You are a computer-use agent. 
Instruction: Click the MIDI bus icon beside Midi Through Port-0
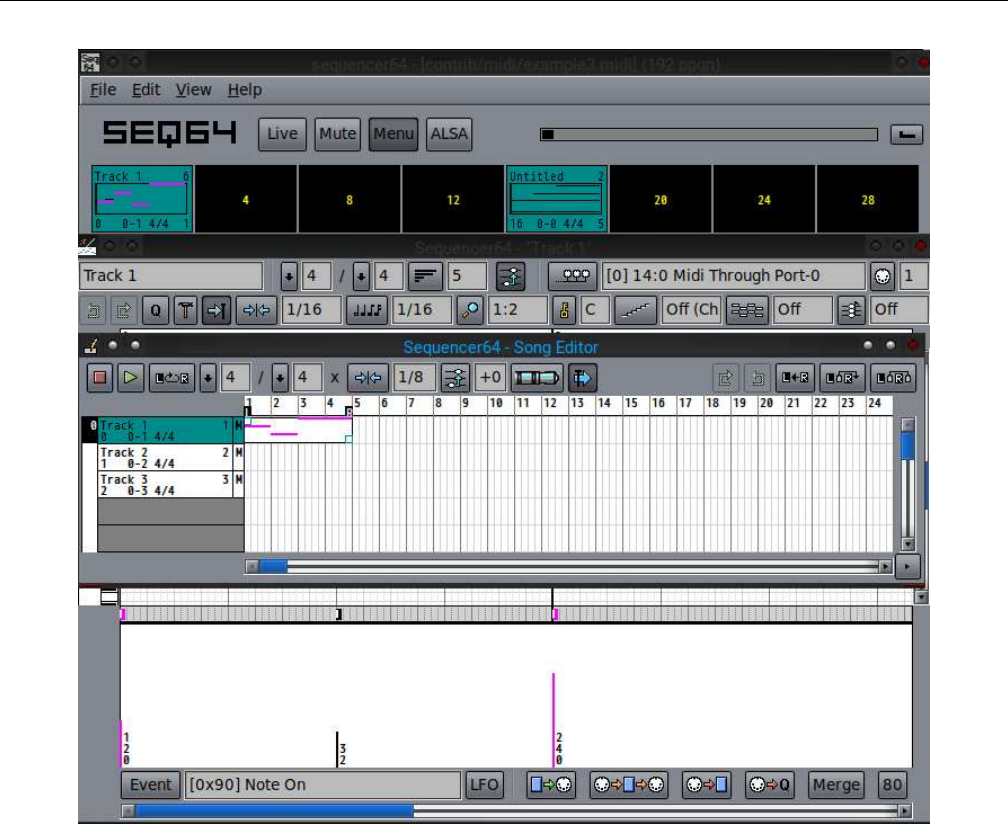click(574, 276)
